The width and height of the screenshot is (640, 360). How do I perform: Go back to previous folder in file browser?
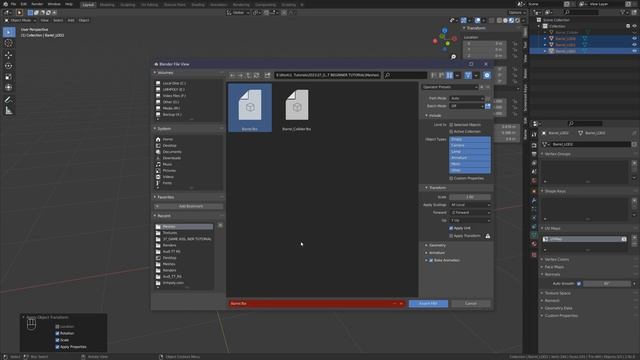pyautogui.click(x=232, y=76)
